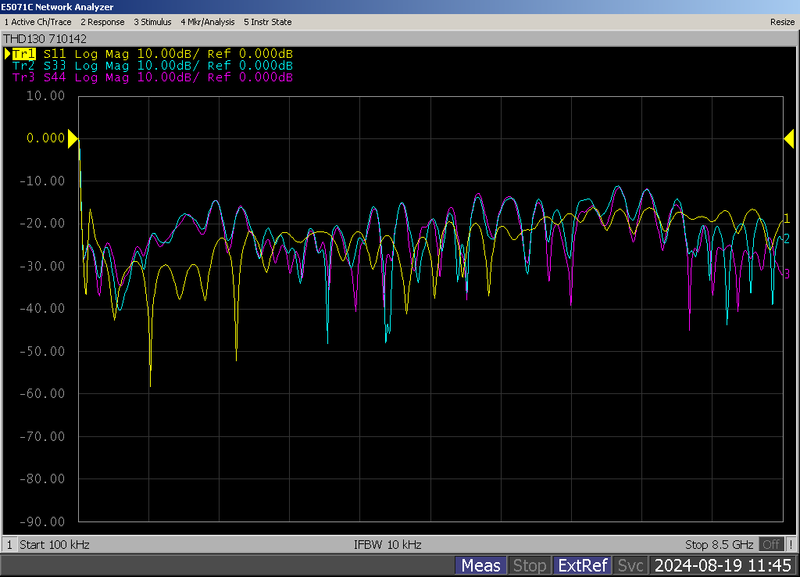Screen dimensions: 800x577
Task: Open the Mkr/Analysis menu
Action: pyautogui.click(x=207, y=21)
